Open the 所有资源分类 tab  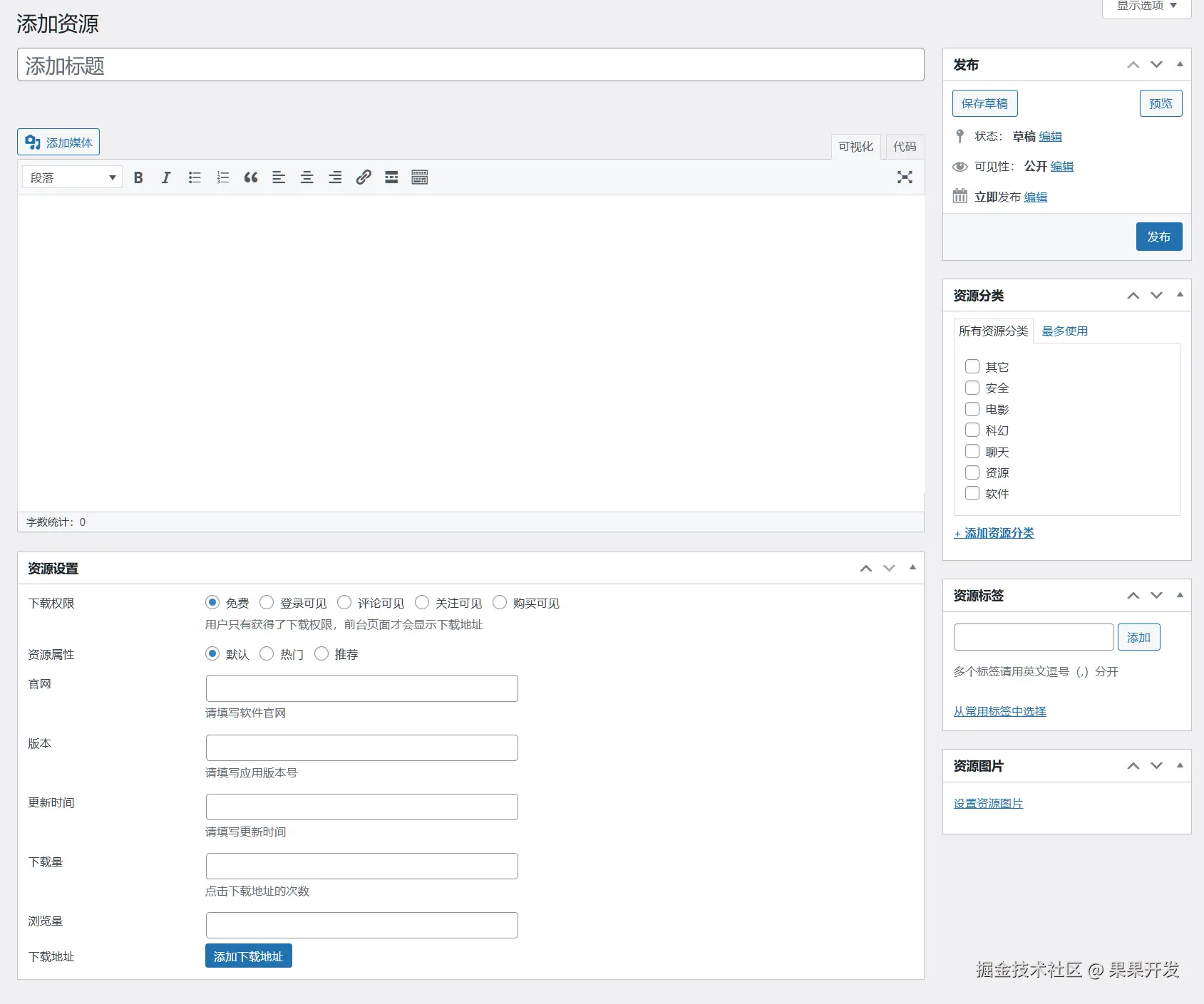993,331
